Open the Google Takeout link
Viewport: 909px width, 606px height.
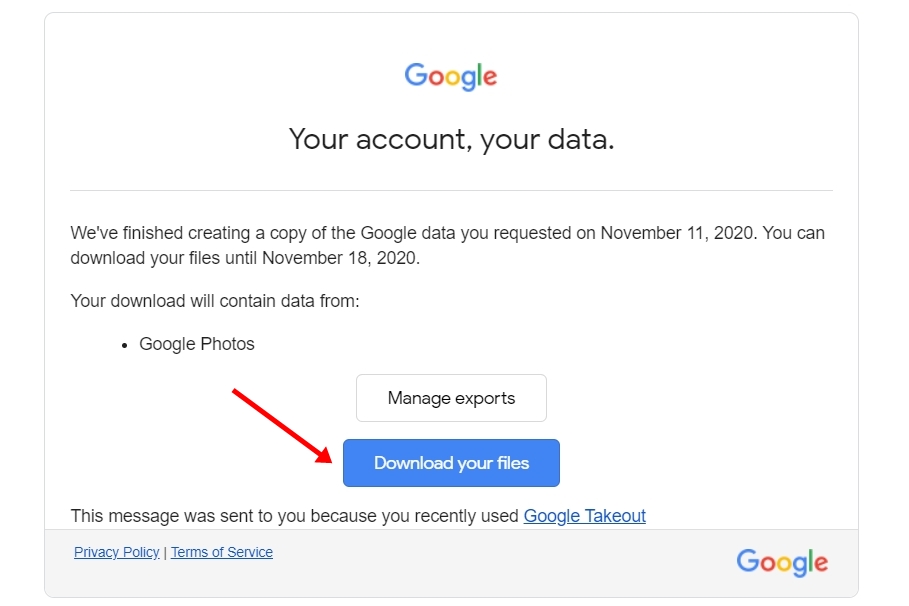pyautogui.click(x=584, y=516)
